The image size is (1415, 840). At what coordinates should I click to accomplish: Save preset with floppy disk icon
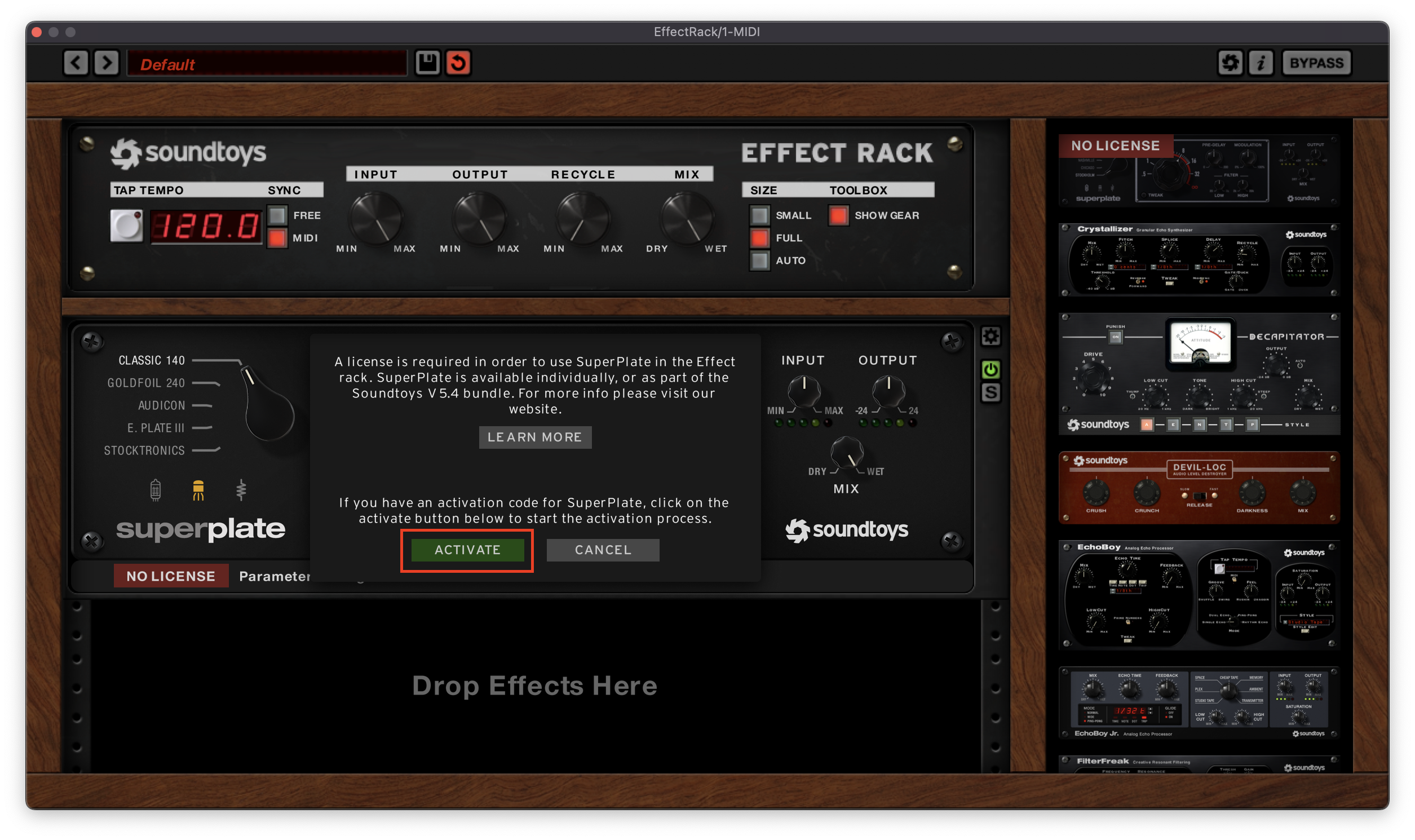pyautogui.click(x=427, y=63)
